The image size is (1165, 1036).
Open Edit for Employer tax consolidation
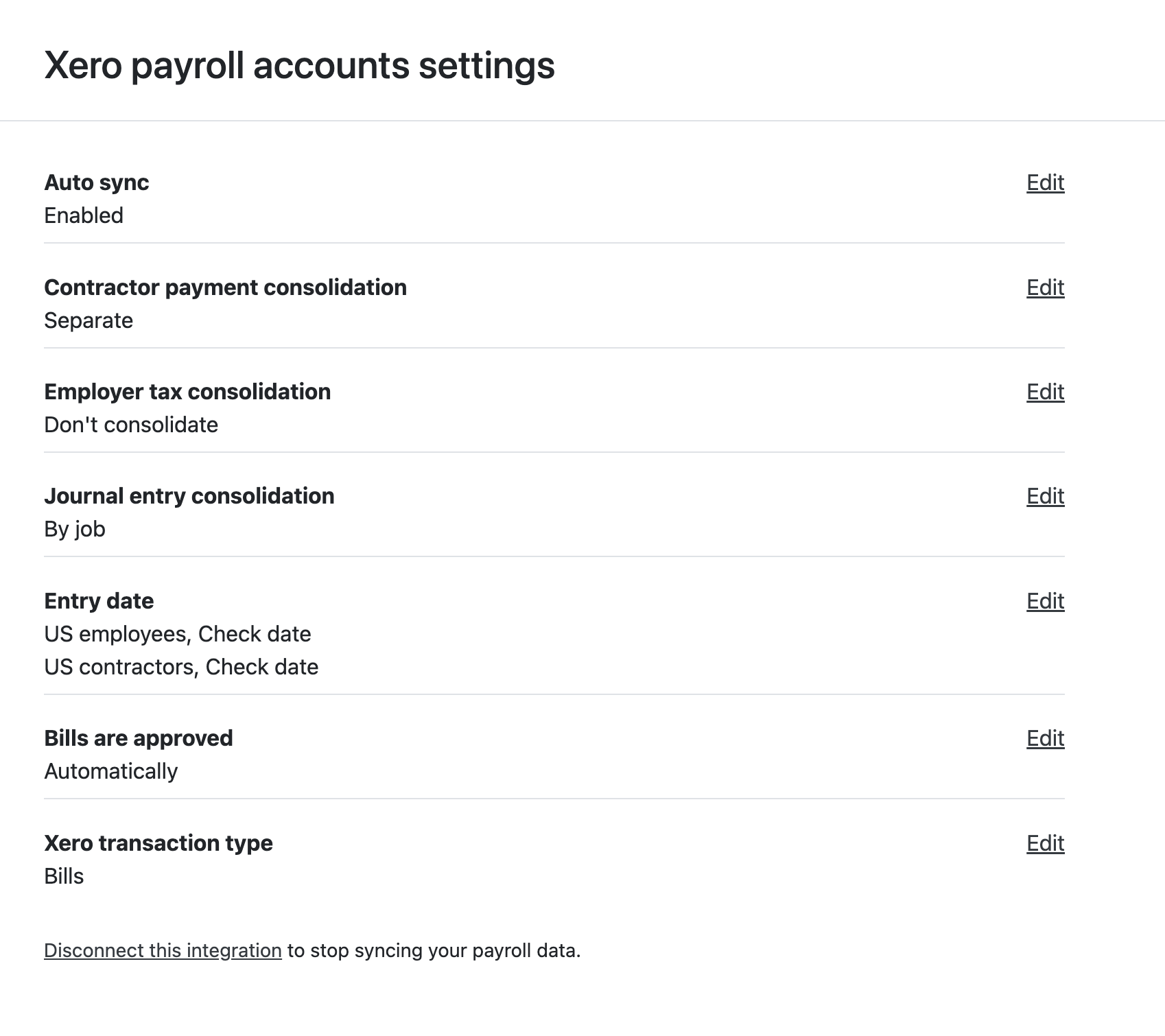coord(1045,392)
